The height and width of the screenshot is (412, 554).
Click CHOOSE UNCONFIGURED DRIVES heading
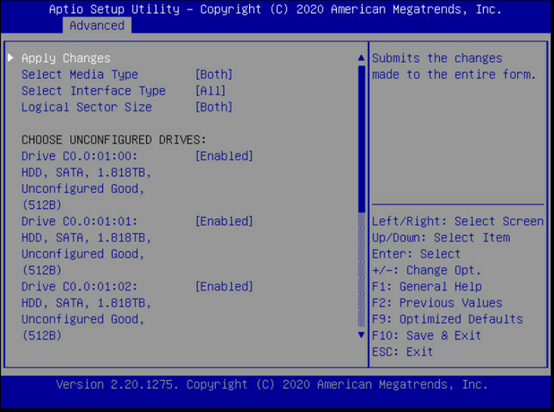point(114,140)
